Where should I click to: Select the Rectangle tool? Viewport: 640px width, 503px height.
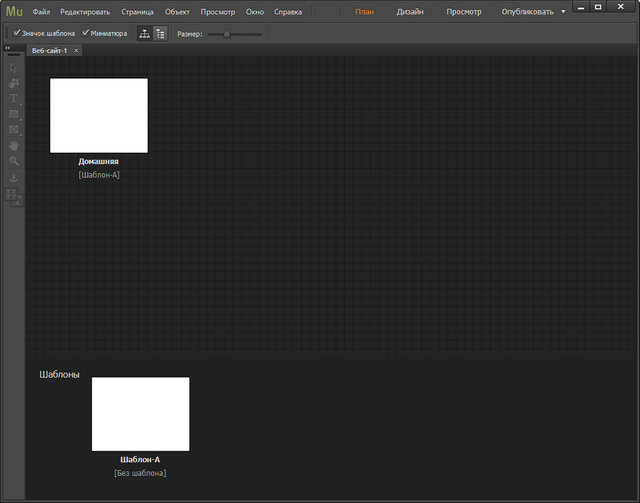click(x=14, y=114)
